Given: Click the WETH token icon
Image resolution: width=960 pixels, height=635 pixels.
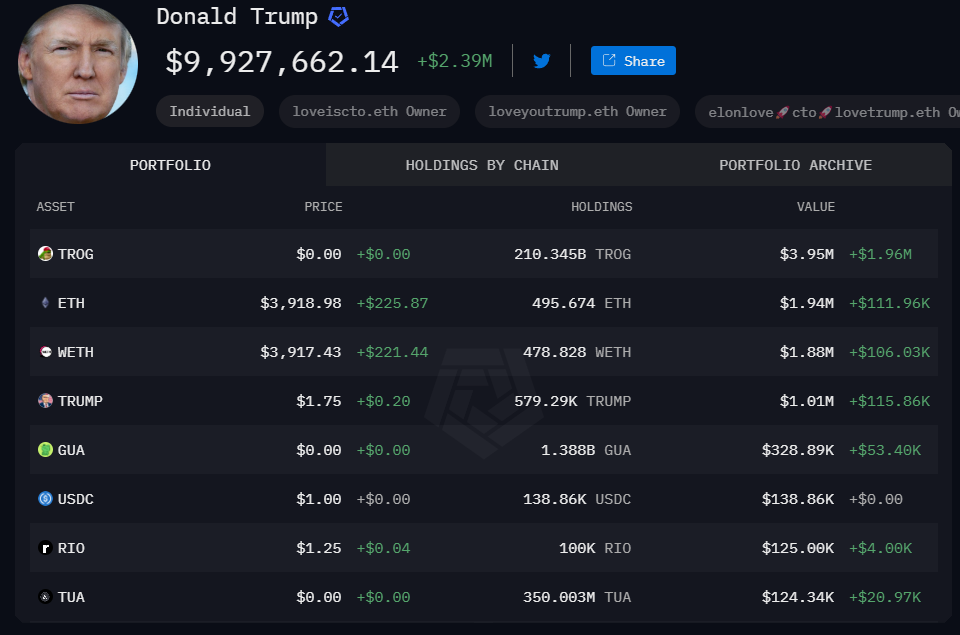Looking at the screenshot, I should [45, 351].
